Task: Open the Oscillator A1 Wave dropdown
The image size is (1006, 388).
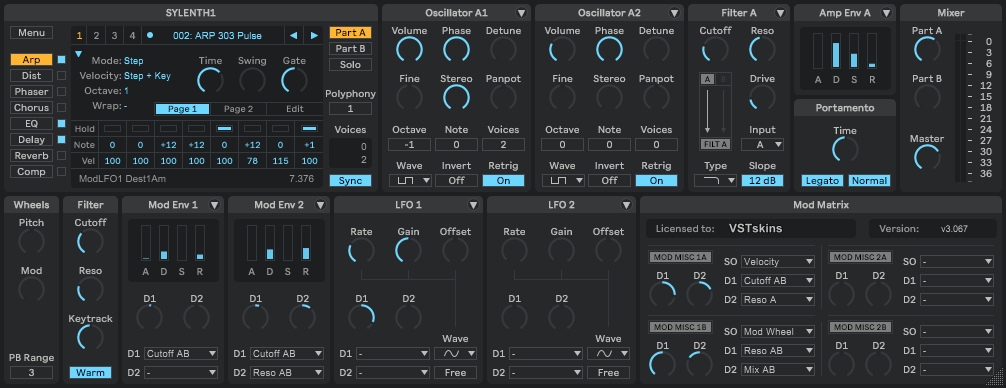Action: [x=409, y=181]
